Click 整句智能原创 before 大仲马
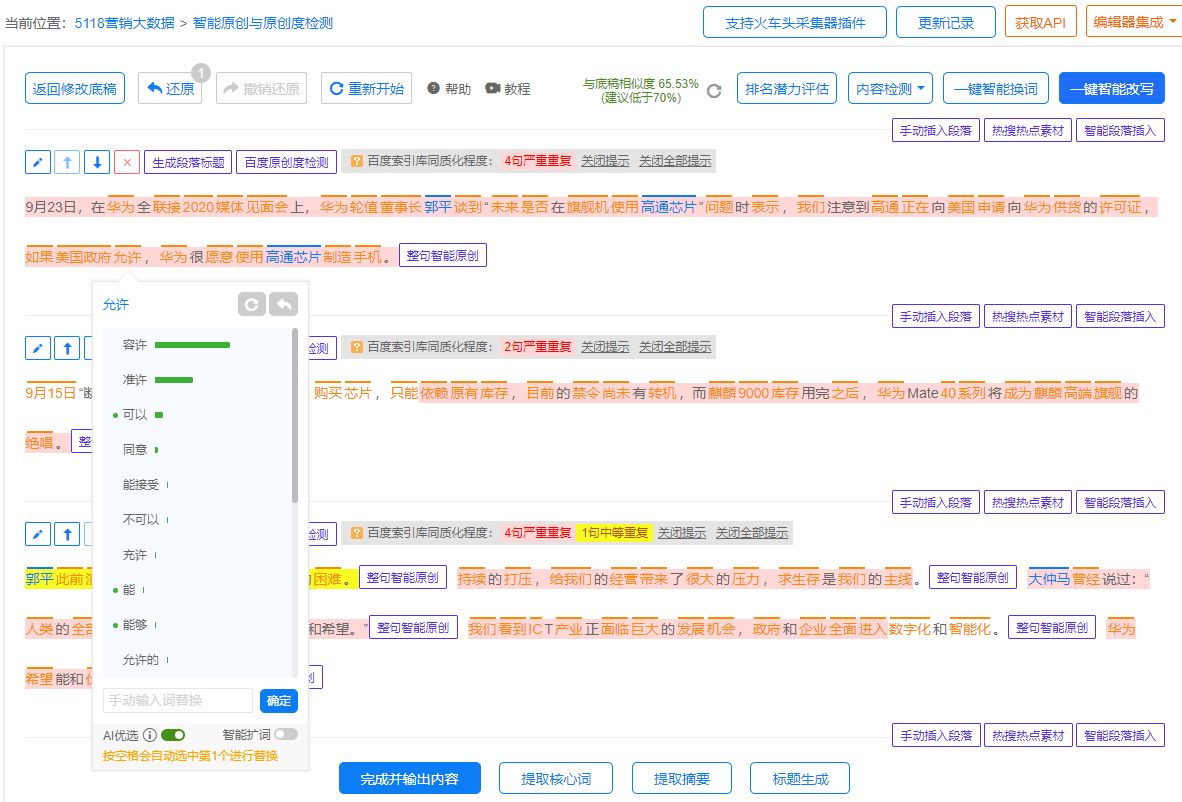This screenshot has width=1182, height=802. point(973,577)
